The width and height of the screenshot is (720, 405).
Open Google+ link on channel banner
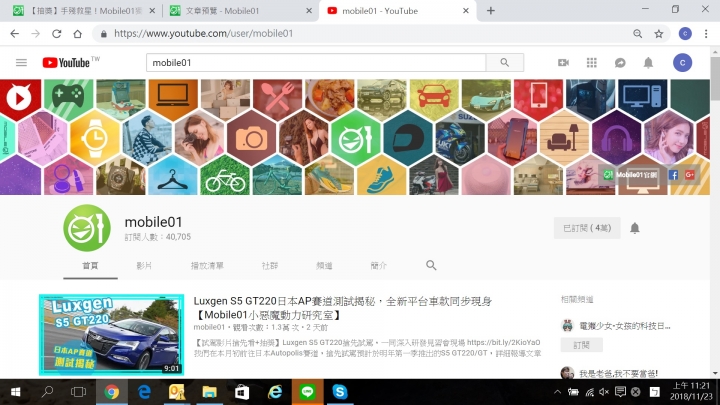689,175
